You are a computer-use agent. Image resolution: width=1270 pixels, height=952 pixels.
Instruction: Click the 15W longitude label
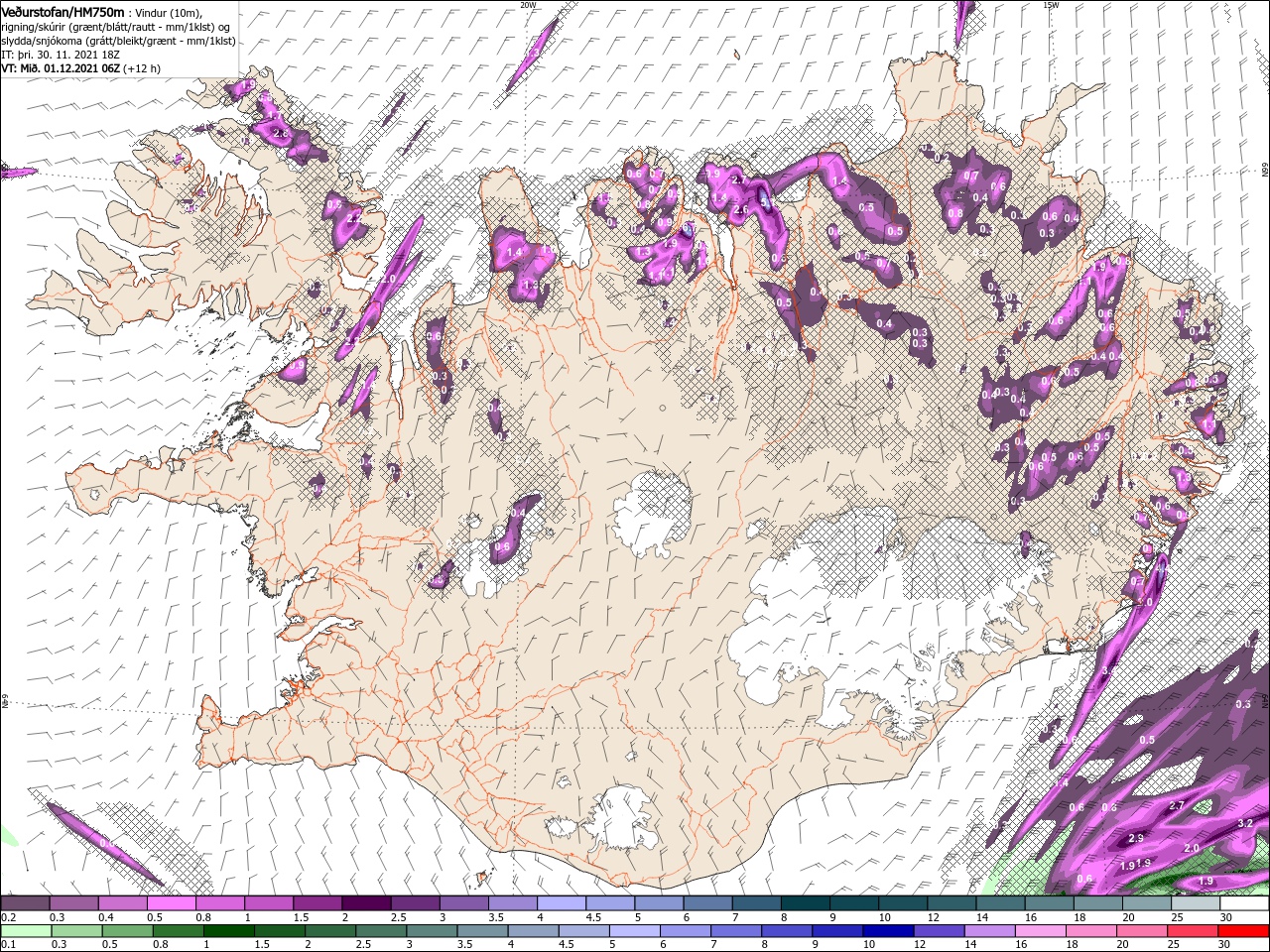(1050, 4)
